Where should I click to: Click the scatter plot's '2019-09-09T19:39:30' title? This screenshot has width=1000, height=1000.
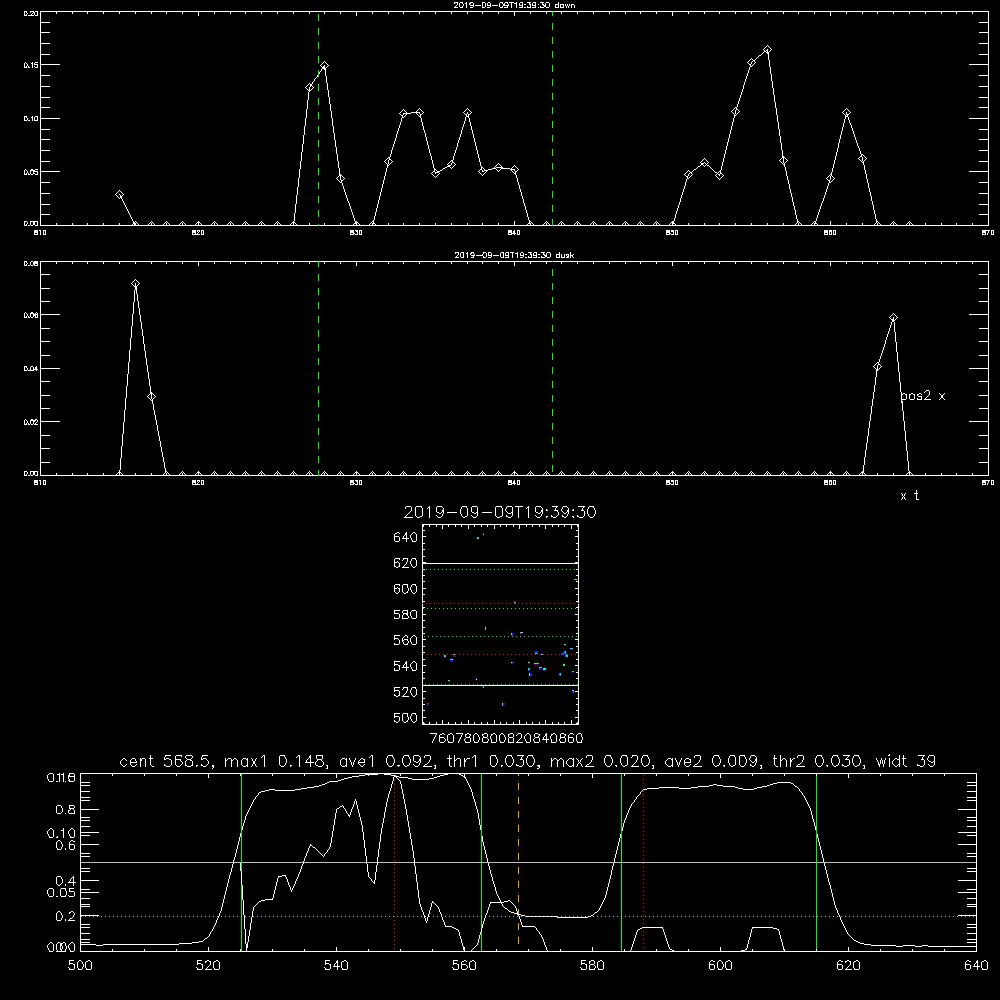(500, 512)
